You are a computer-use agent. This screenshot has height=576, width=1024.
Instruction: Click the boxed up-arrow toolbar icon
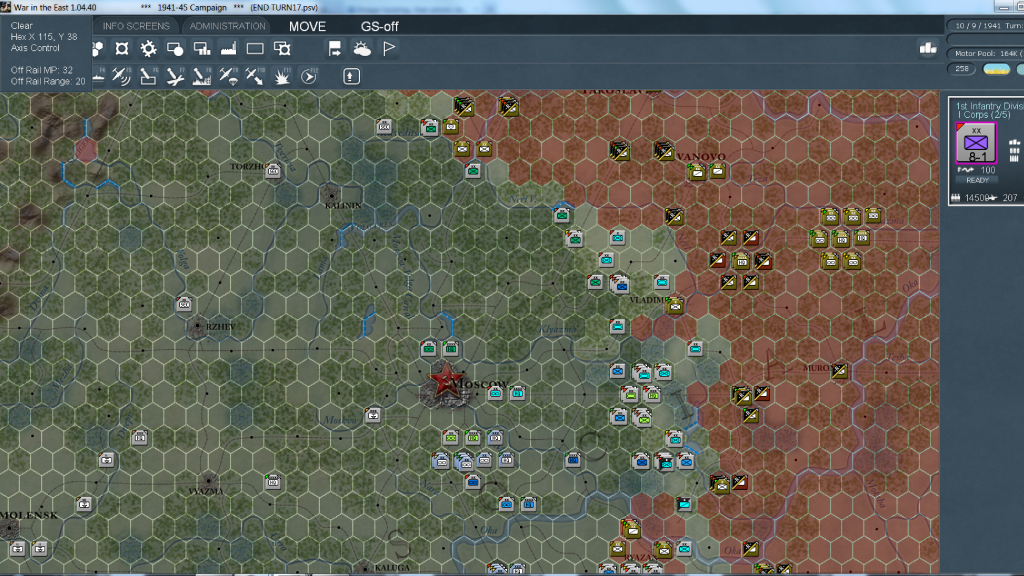point(350,75)
